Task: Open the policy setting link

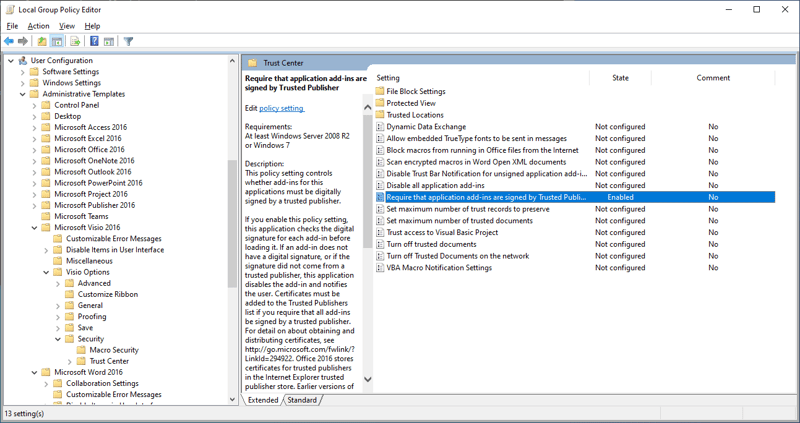Action: tap(282, 108)
